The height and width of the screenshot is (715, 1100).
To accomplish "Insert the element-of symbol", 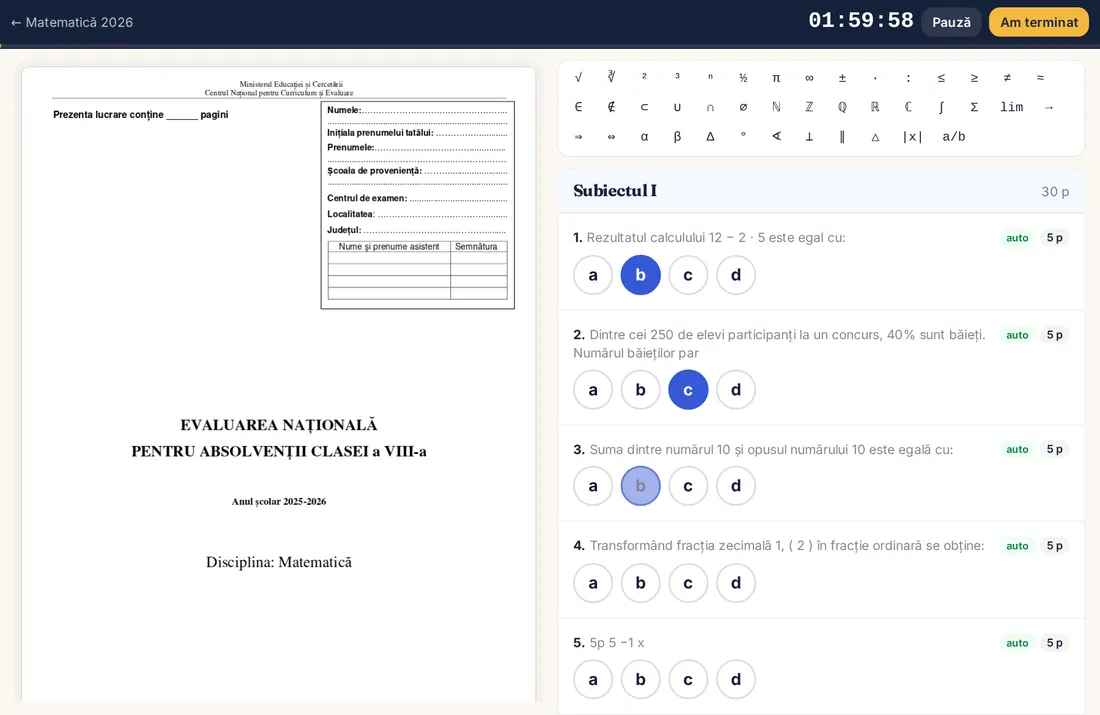I will pyautogui.click(x=578, y=107).
